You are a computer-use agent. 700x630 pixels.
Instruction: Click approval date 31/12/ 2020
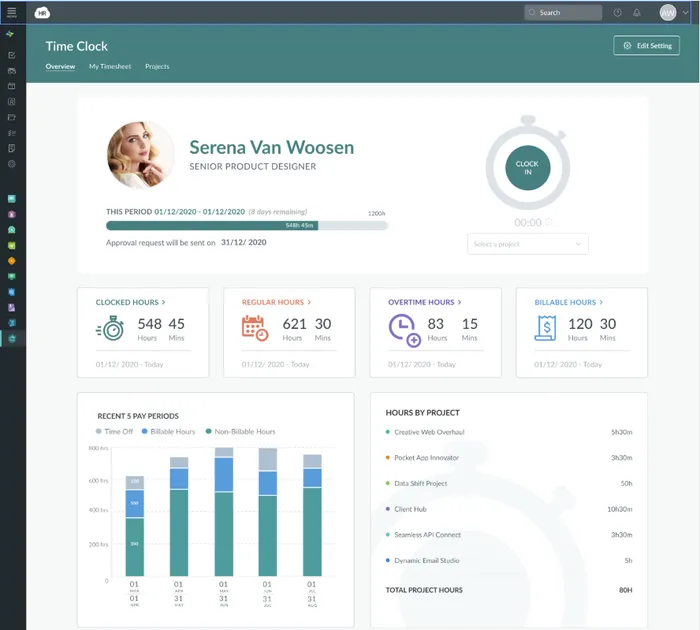coord(244,242)
